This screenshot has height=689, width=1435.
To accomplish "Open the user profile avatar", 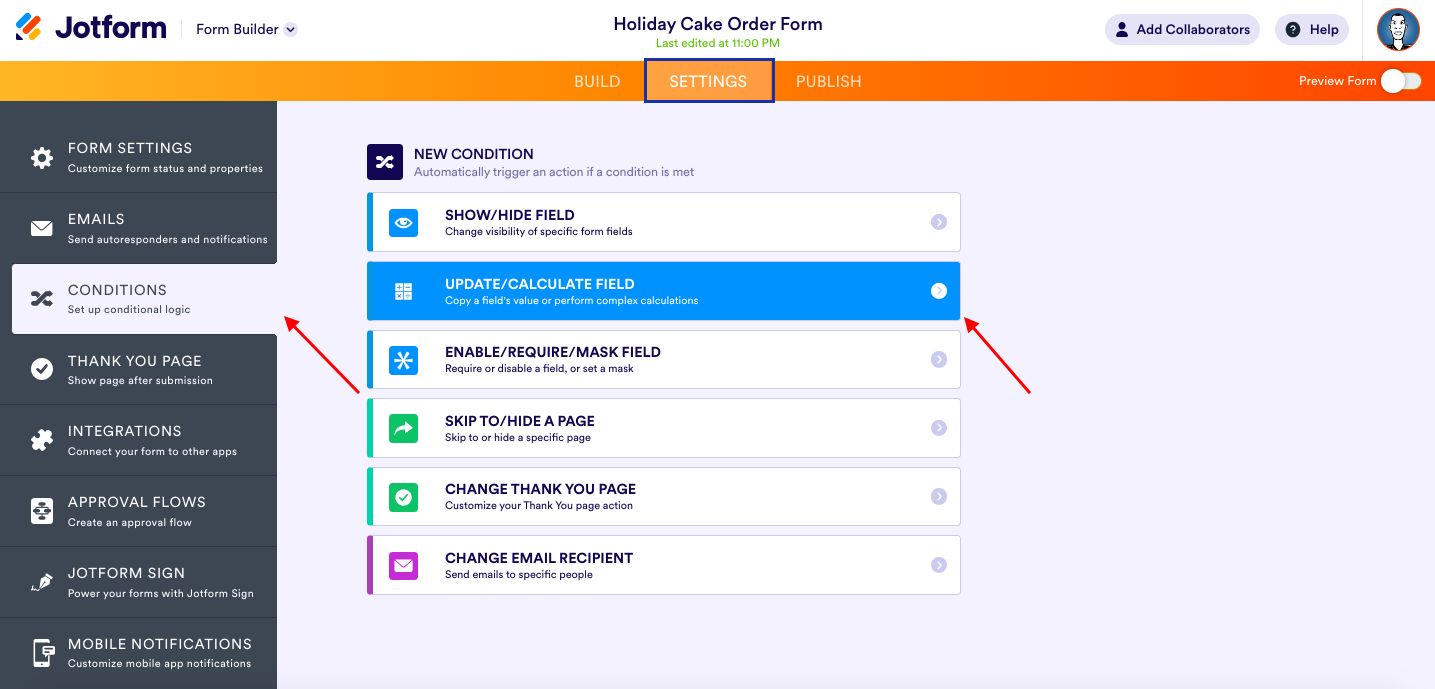I will (x=1397, y=30).
